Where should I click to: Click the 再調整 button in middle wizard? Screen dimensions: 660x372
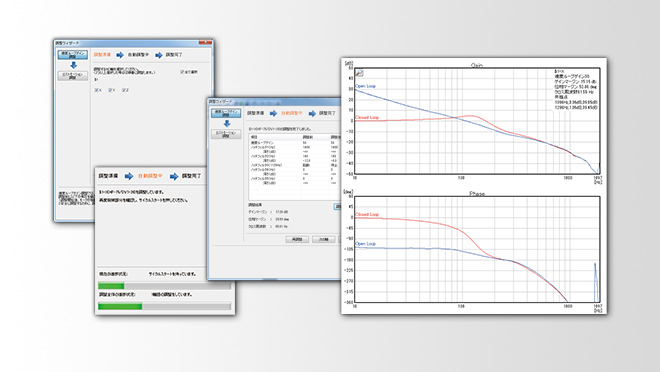tap(297, 239)
